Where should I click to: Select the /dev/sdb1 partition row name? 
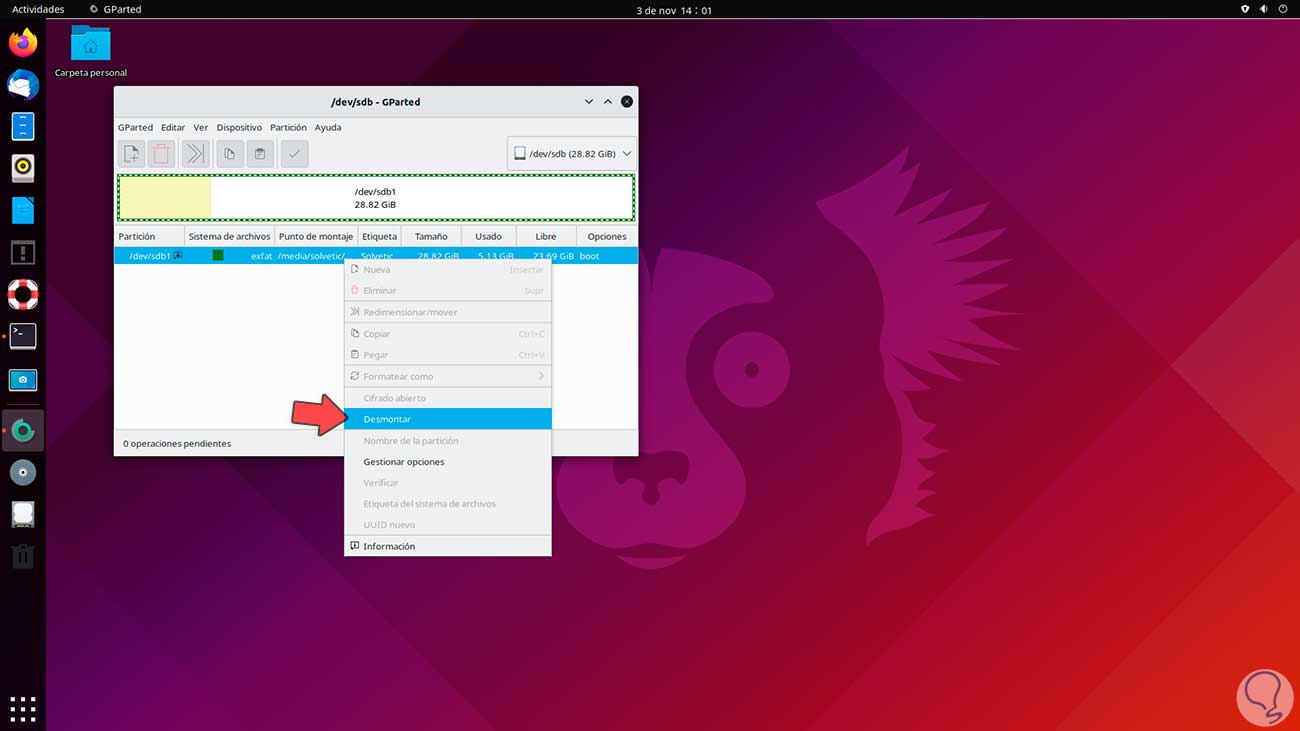150,256
